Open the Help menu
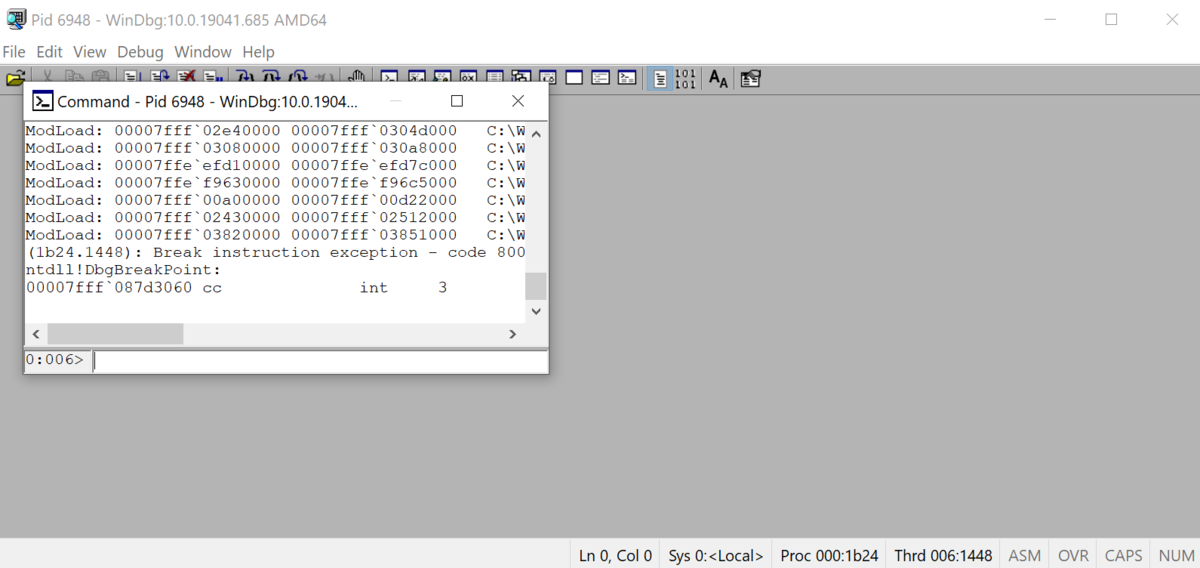Image resolution: width=1200 pixels, height=568 pixels. click(258, 51)
